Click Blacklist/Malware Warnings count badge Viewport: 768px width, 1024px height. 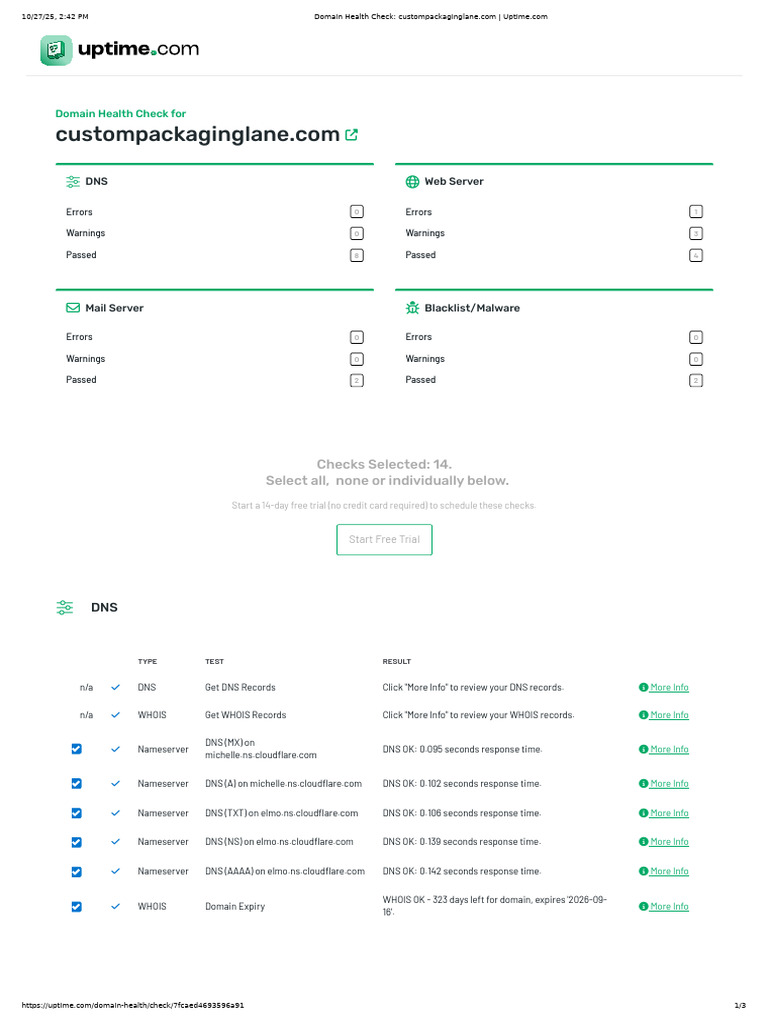click(x=696, y=359)
